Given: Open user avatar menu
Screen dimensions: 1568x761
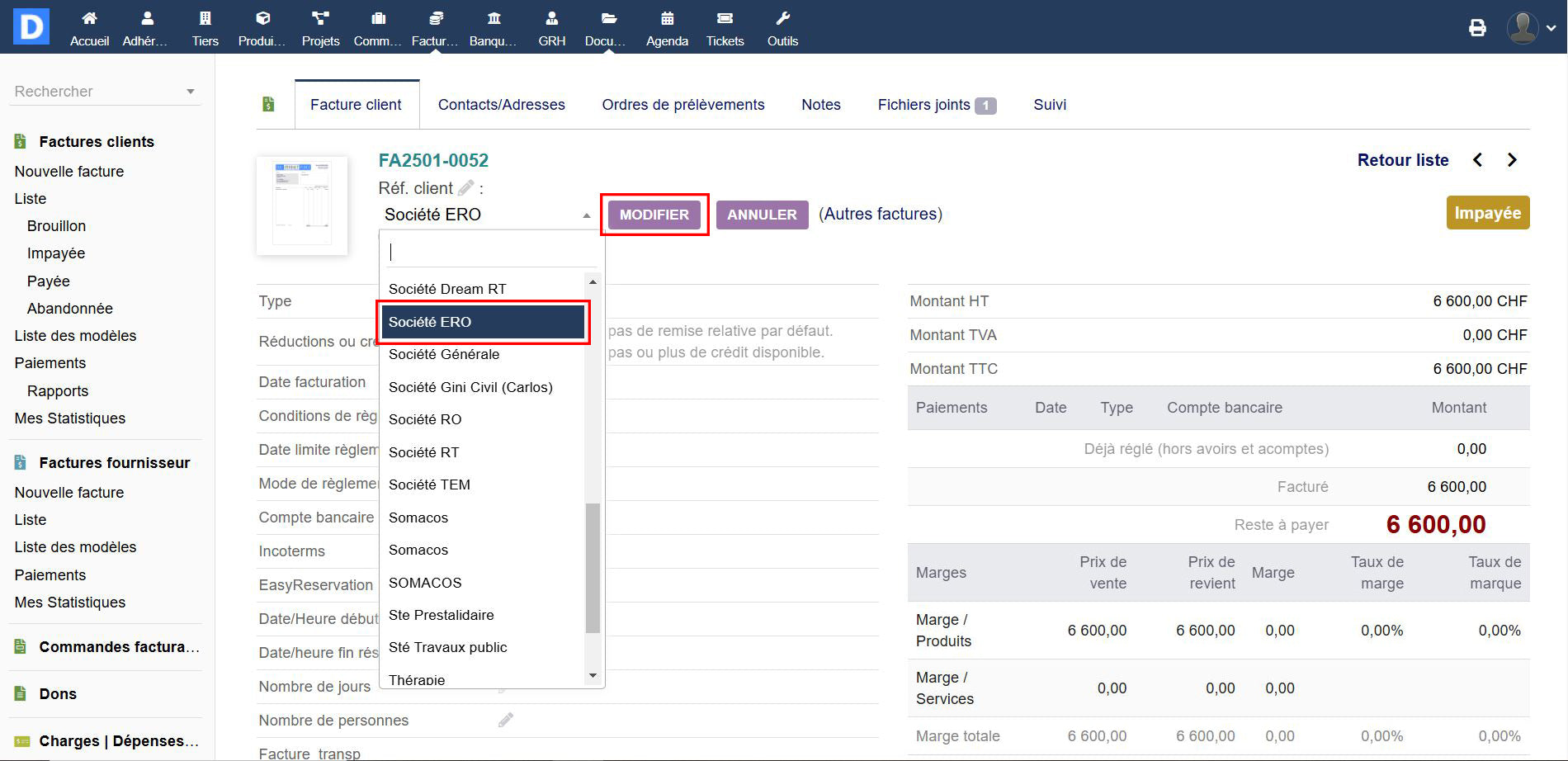Looking at the screenshot, I should point(1531,28).
